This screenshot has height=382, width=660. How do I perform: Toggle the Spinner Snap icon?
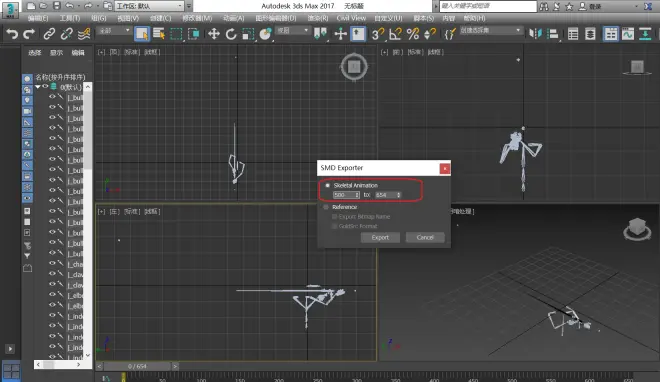[430, 34]
